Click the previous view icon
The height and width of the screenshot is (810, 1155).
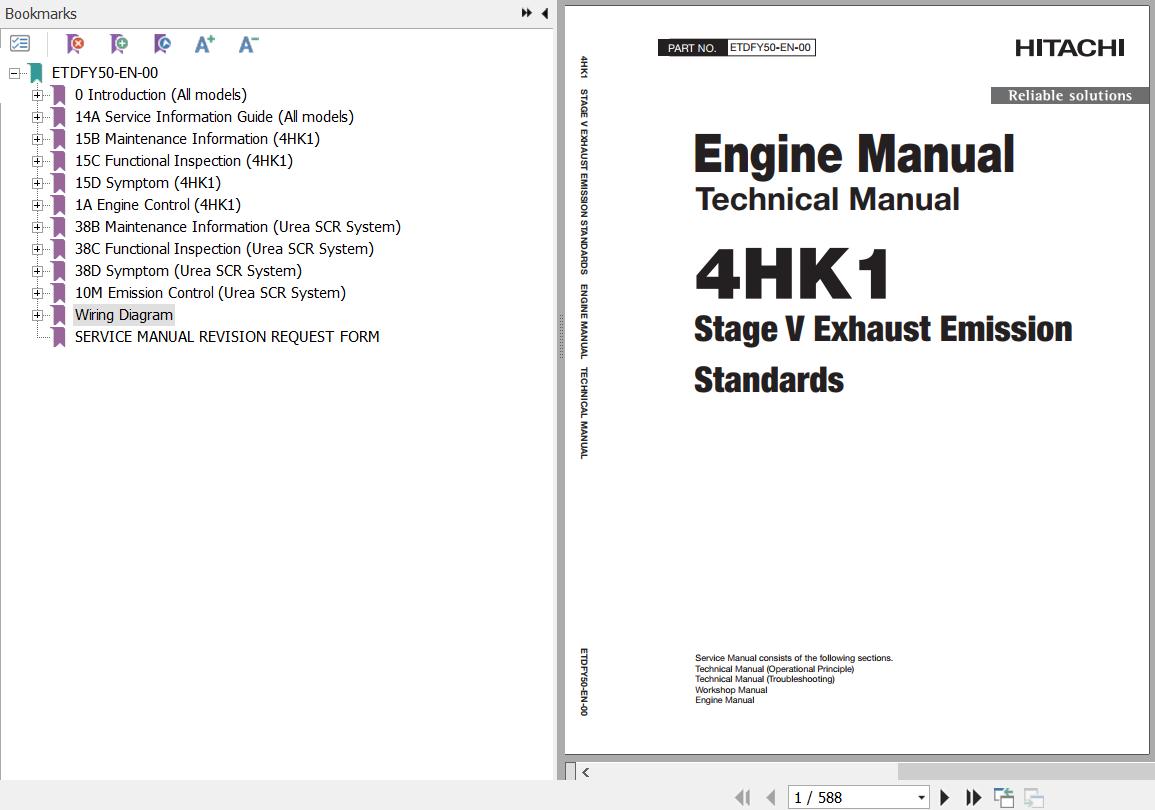coord(1003,797)
